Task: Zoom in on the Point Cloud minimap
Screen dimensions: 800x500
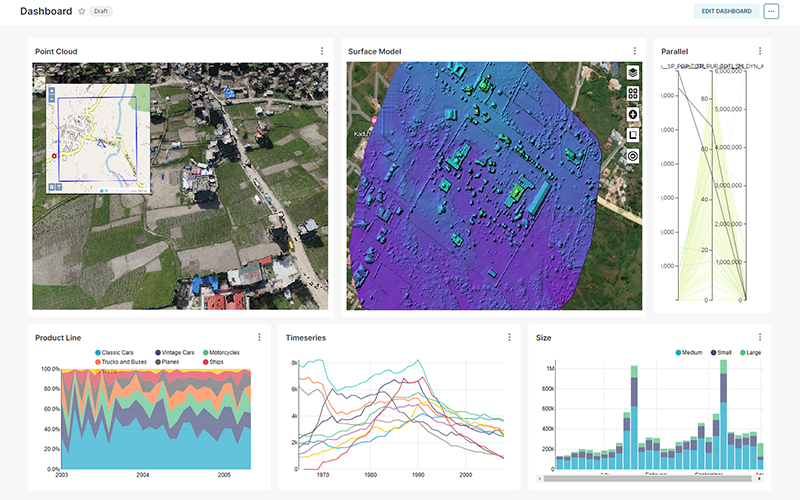Action: click(x=52, y=91)
